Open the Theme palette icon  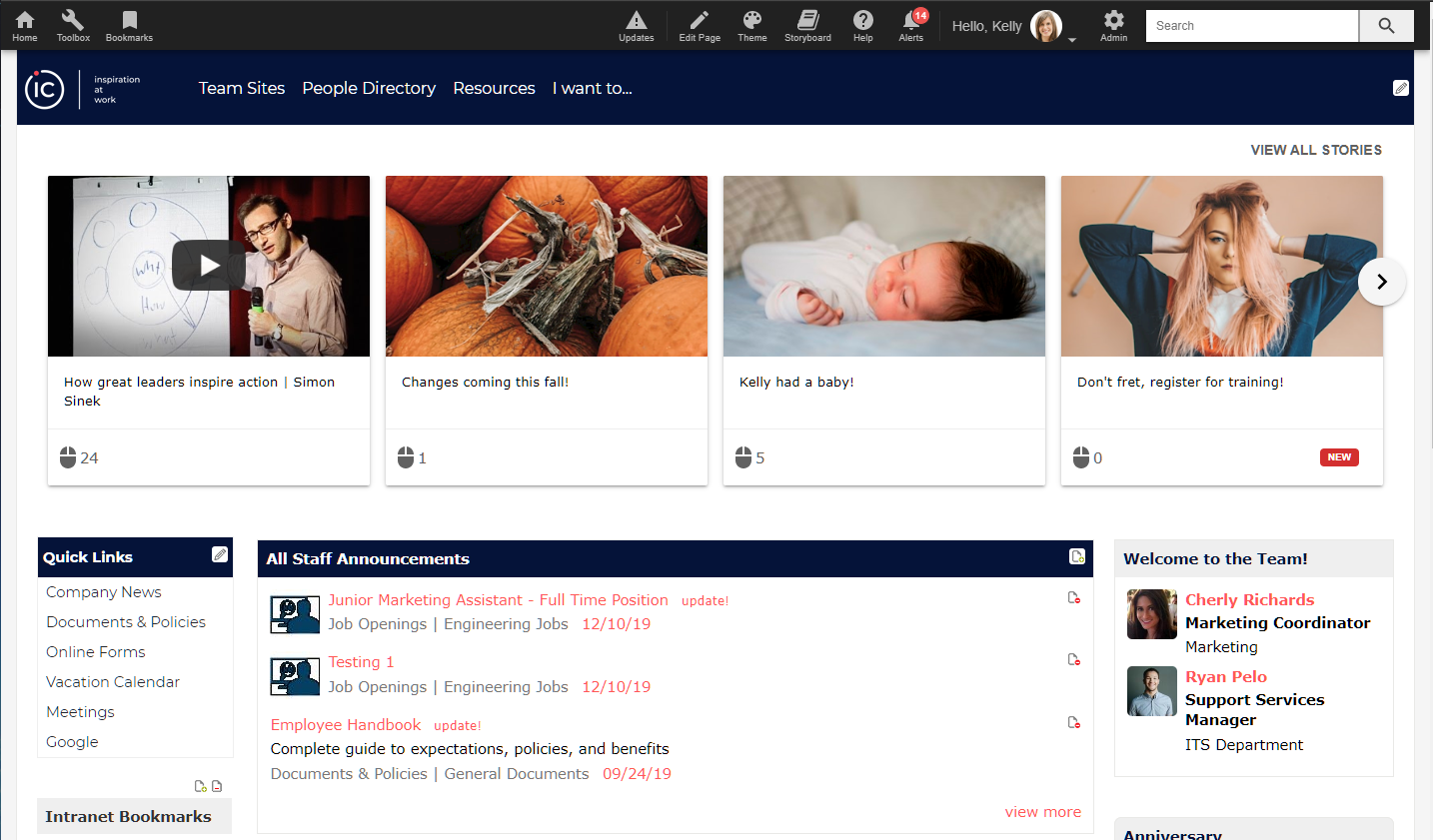point(752,26)
